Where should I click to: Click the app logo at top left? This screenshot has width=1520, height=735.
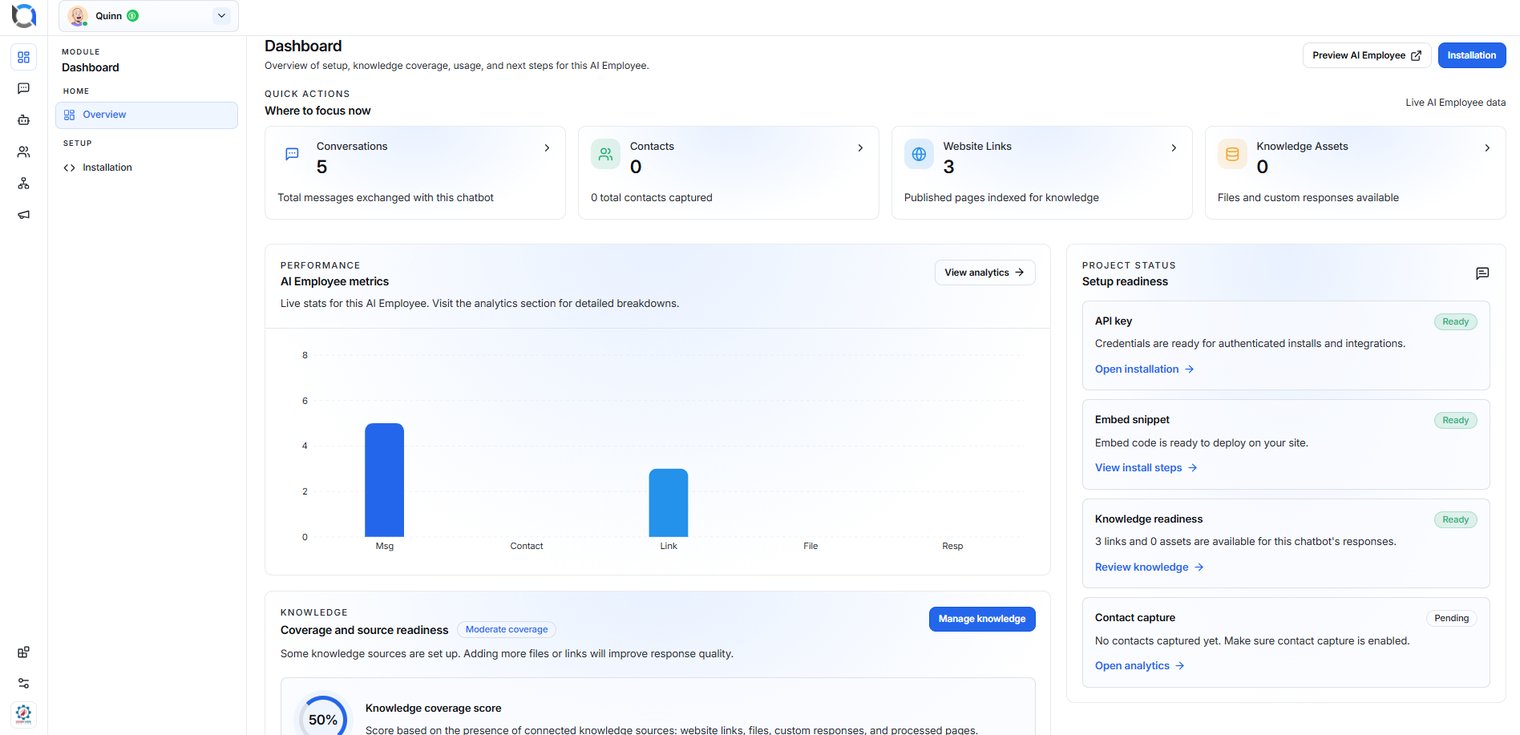coord(24,16)
